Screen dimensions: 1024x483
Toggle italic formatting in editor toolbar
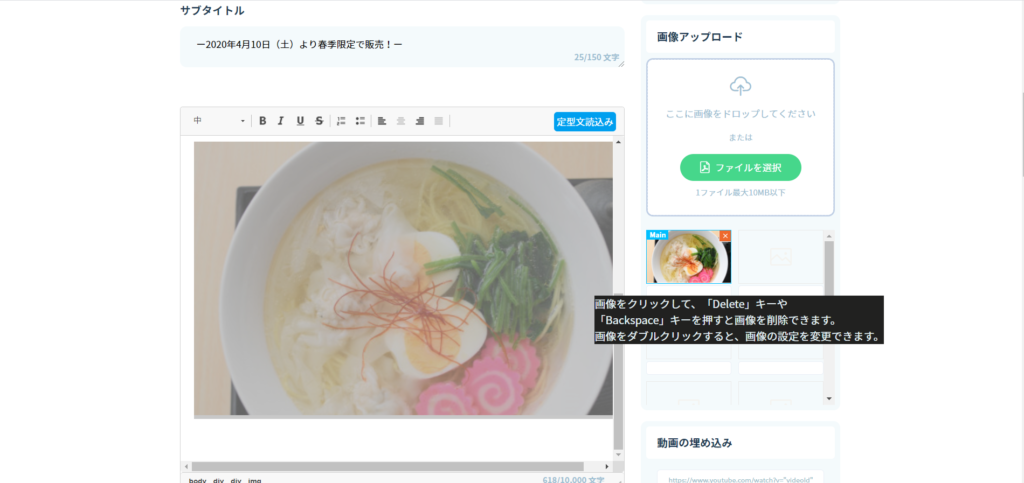pos(281,121)
